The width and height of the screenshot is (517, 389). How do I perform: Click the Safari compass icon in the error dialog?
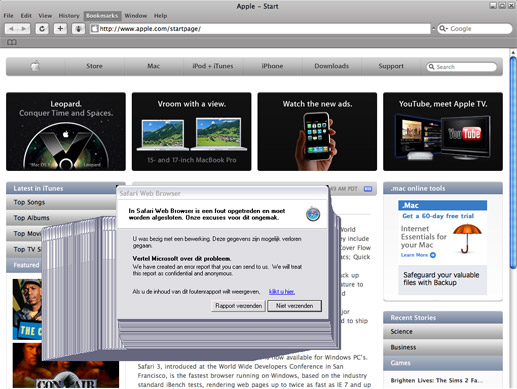click(313, 214)
